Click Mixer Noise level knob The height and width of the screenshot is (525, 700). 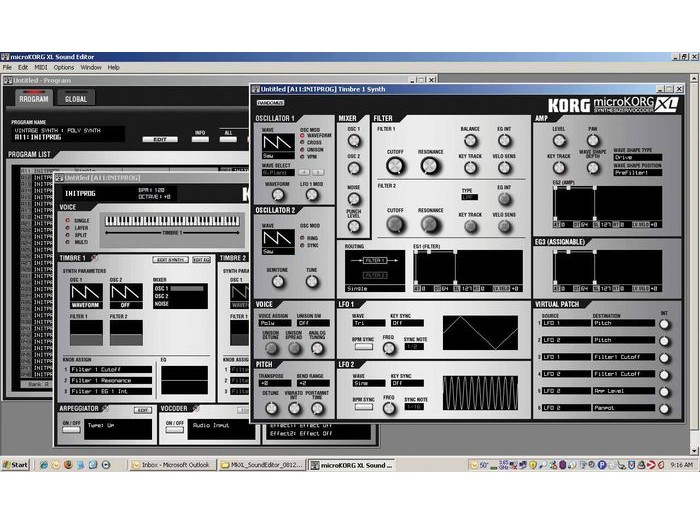coord(354,199)
